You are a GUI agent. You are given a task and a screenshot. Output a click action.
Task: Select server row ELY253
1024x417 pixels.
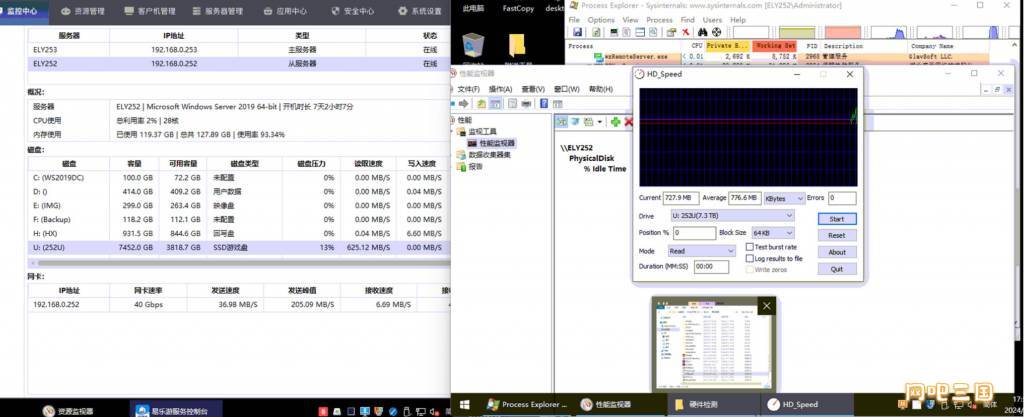[239, 50]
